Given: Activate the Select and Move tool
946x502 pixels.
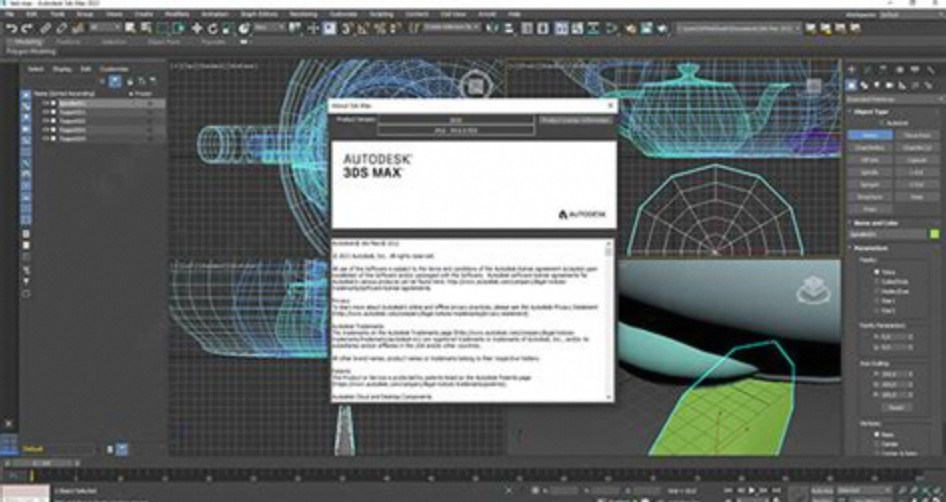Looking at the screenshot, I should pyautogui.click(x=197, y=28).
